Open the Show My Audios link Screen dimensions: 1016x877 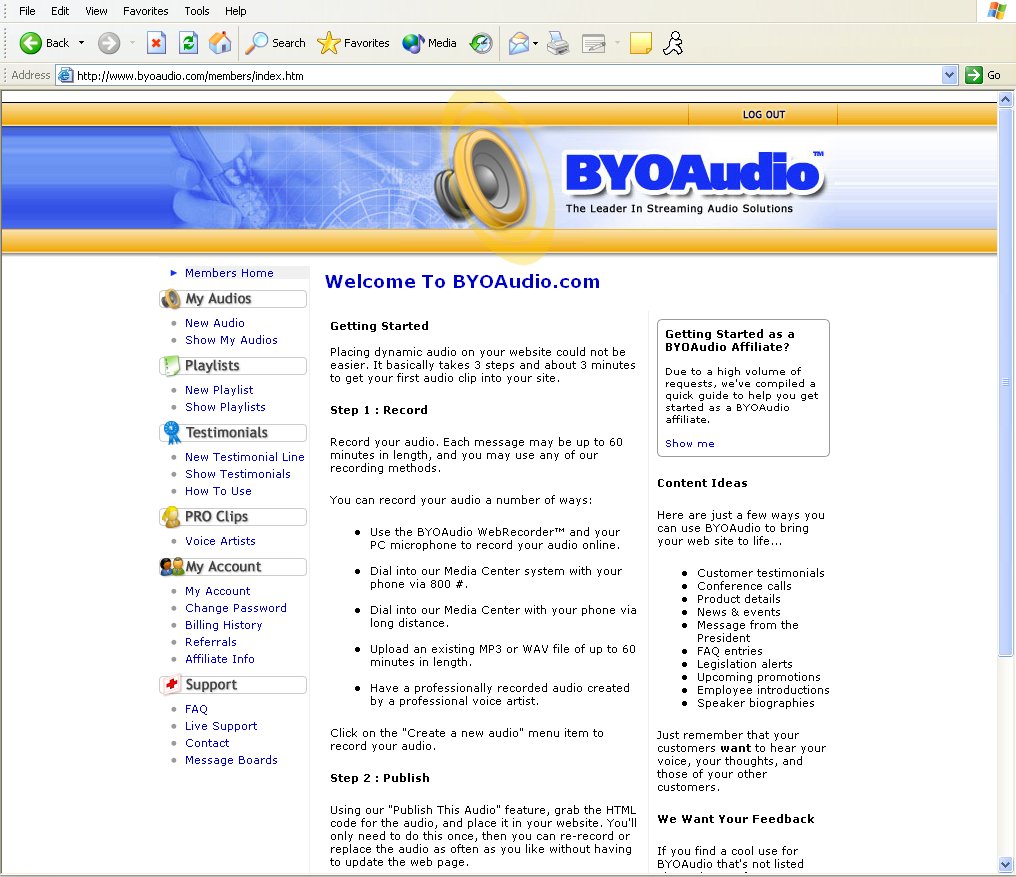click(231, 340)
